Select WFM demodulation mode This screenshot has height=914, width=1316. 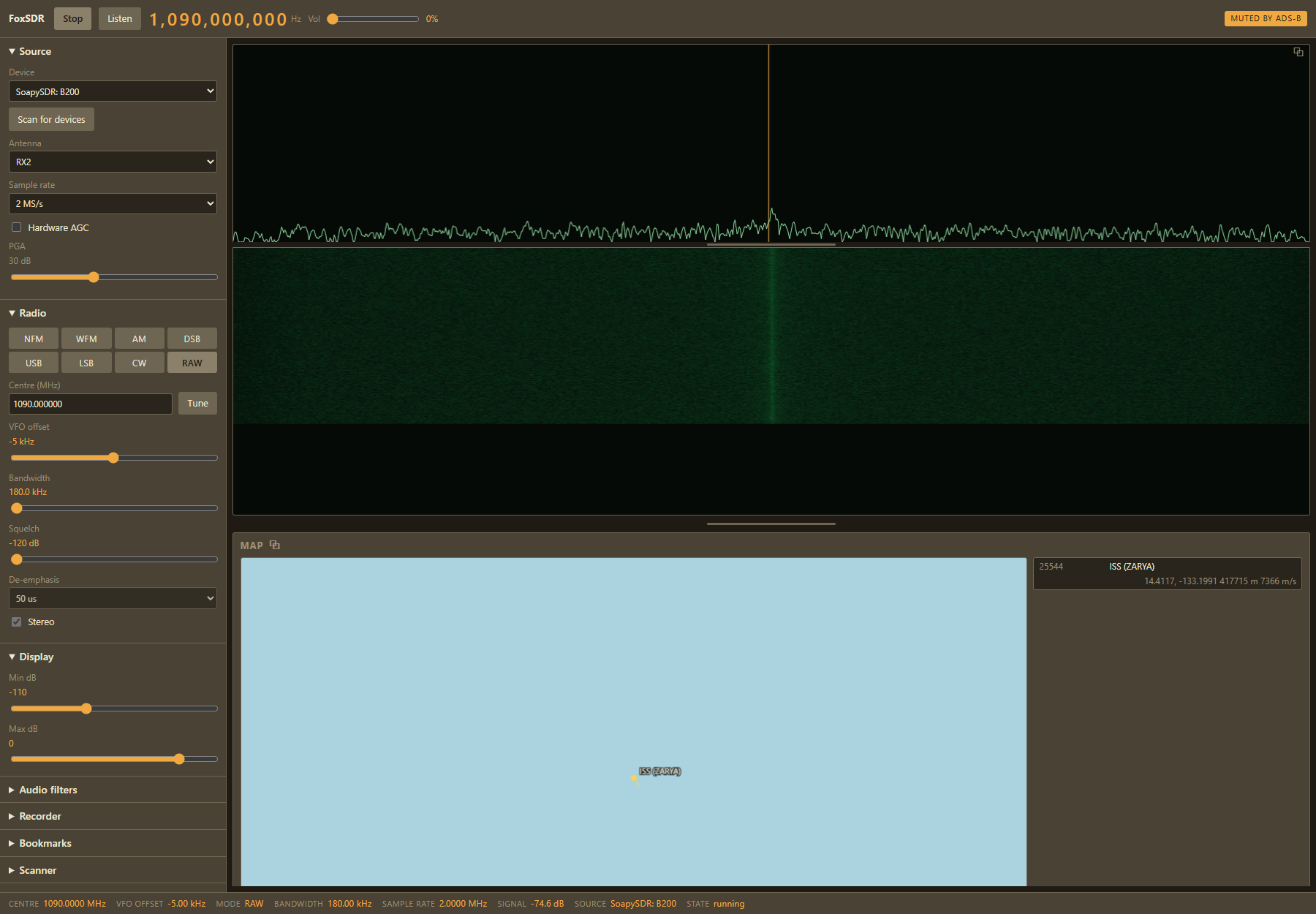pos(86,339)
